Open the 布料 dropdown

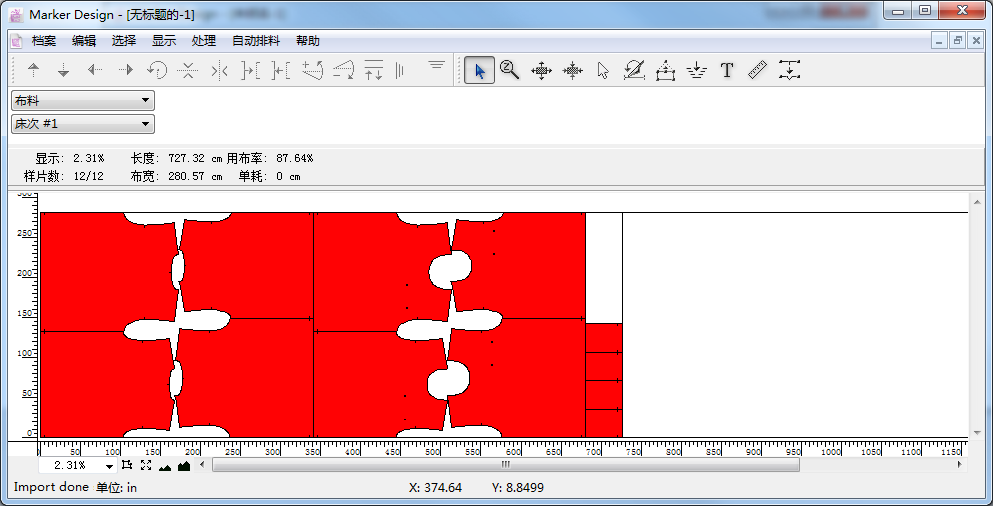(83, 100)
